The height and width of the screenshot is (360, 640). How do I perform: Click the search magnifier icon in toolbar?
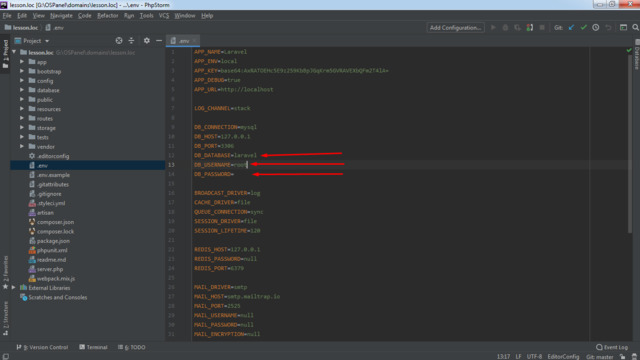636,28
